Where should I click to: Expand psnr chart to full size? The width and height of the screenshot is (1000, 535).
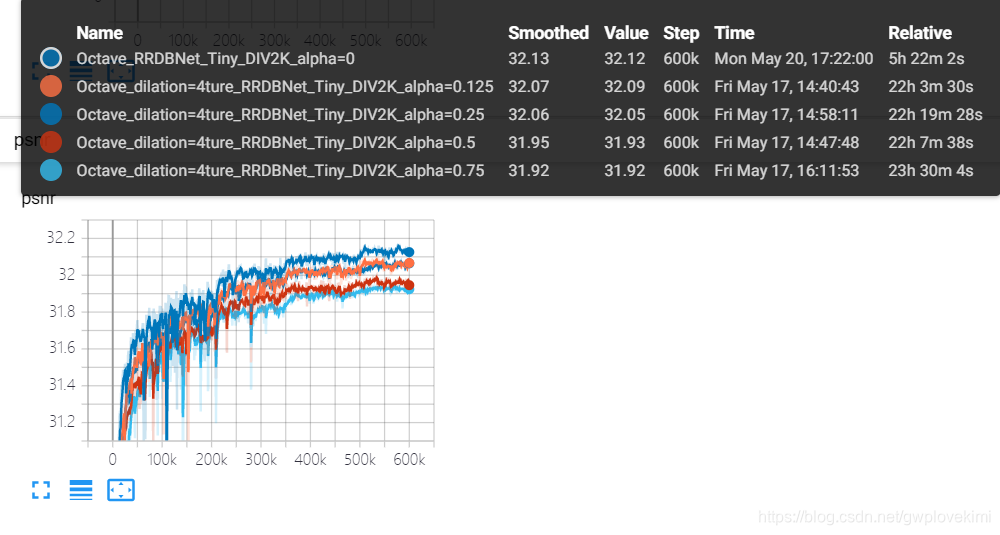(x=41, y=490)
